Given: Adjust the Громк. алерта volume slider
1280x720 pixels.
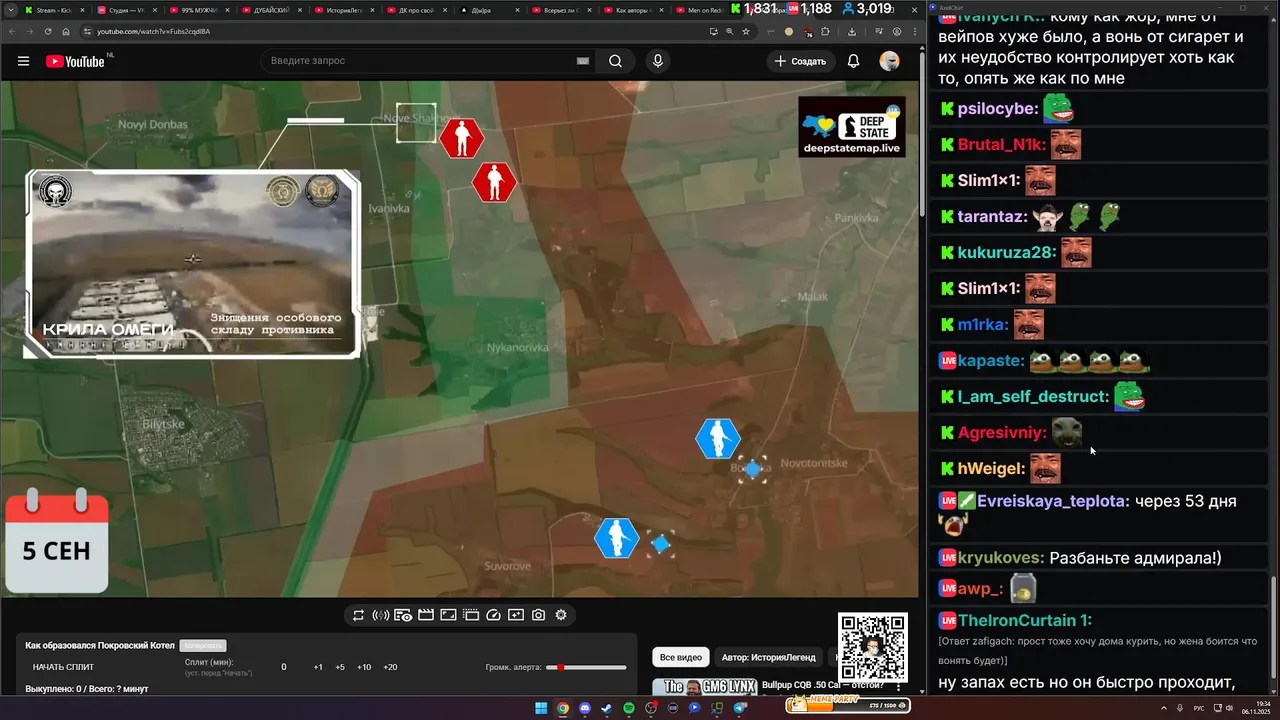Looking at the screenshot, I should point(586,667).
